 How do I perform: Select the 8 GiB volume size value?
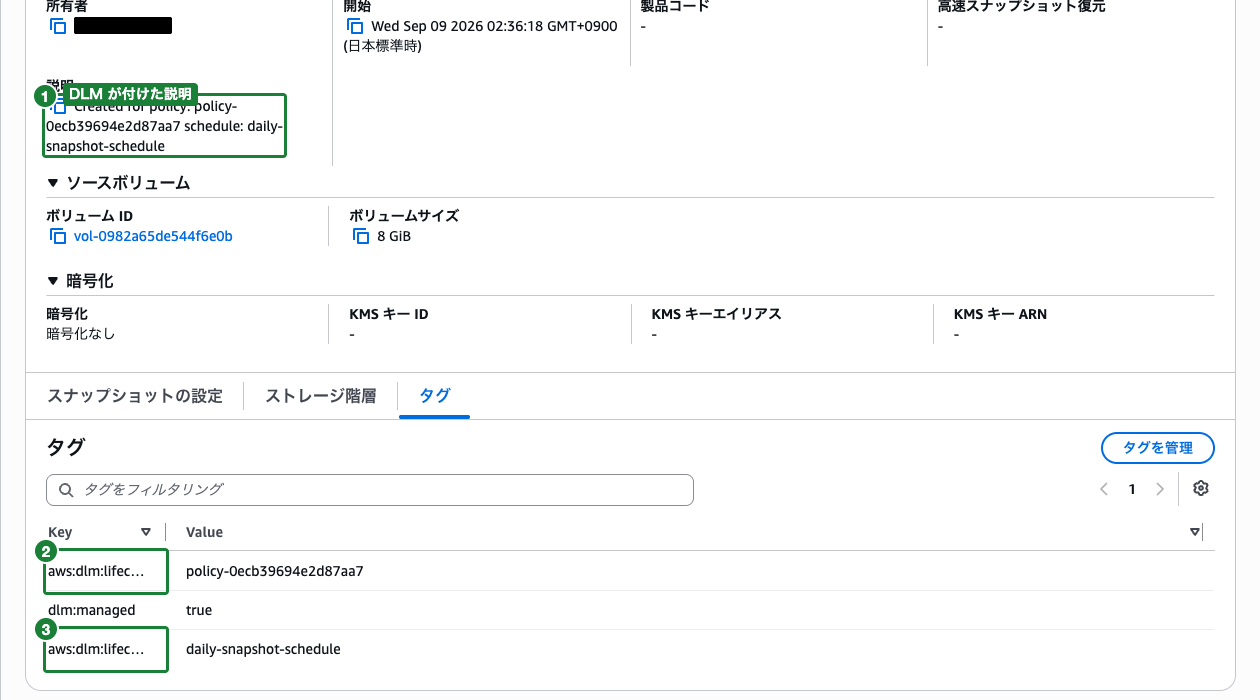(394, 237)
